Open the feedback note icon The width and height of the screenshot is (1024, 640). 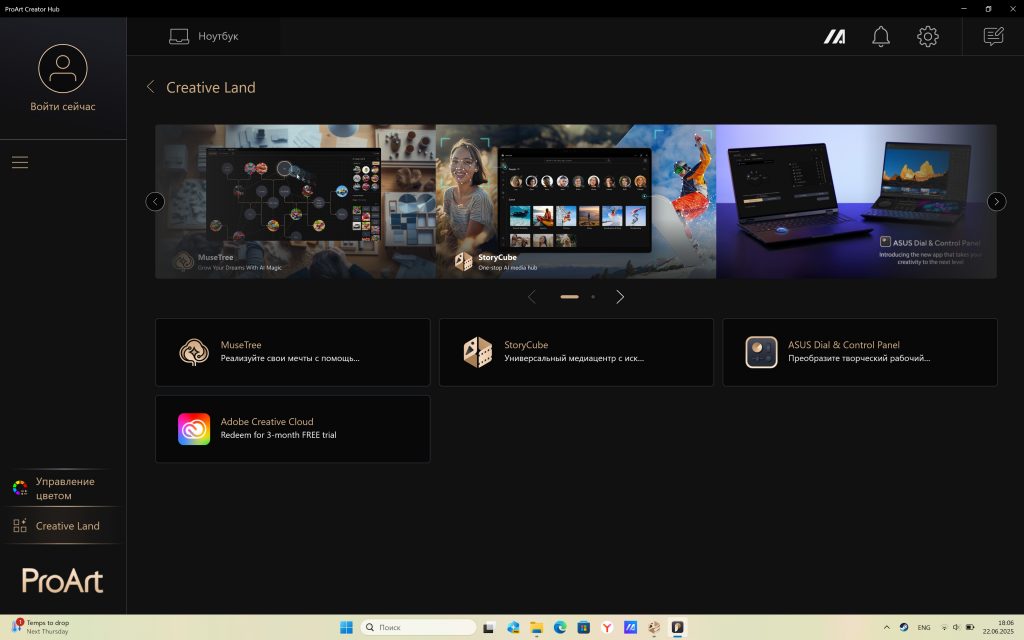pyautogui.click(x=993, y=36)
